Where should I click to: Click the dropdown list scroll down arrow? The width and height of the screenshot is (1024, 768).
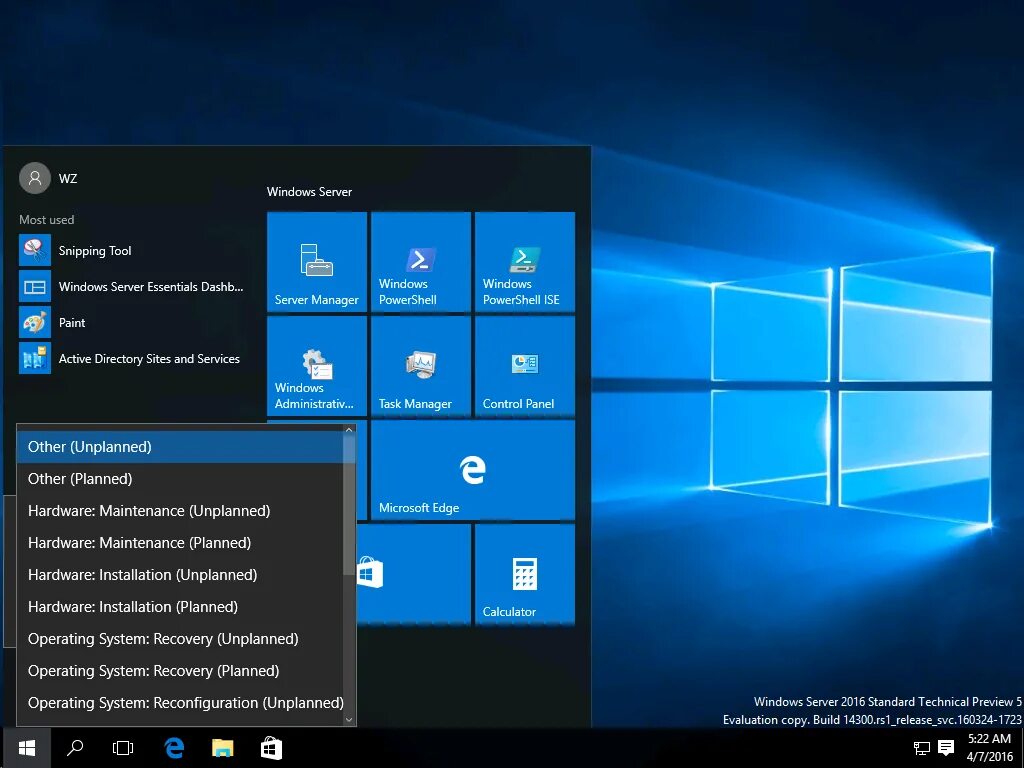pyautogui.click(x=349, y=720)
